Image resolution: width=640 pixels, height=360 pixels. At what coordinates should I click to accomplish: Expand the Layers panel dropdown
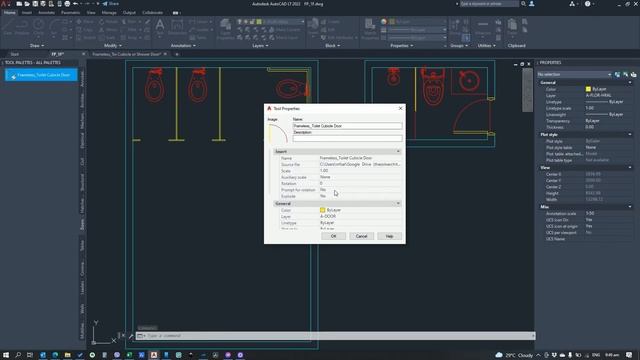click(x=260, y=46)
